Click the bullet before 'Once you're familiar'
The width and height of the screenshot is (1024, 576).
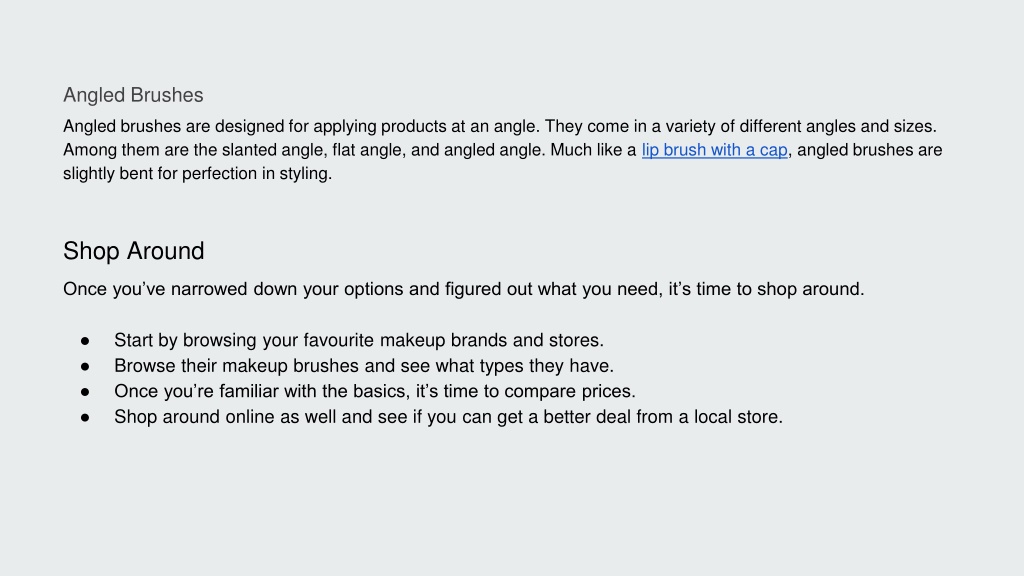tap(85, 392)
